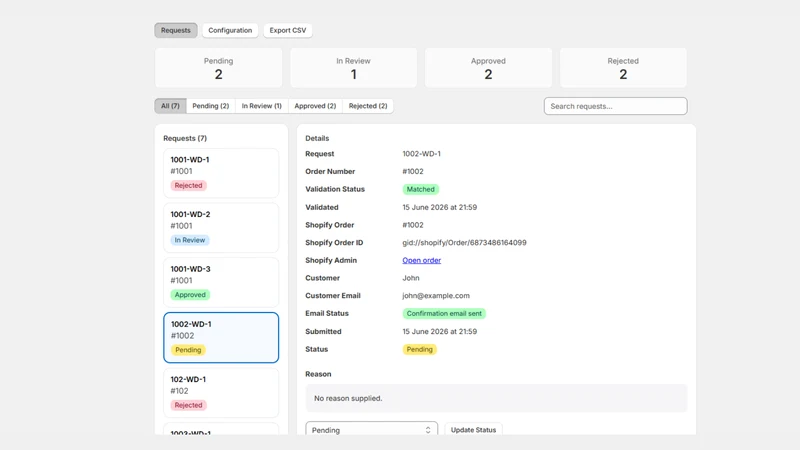Filter by In Review (1) requests
Viewport: 800px width, 450px height.
click(262, 106)
